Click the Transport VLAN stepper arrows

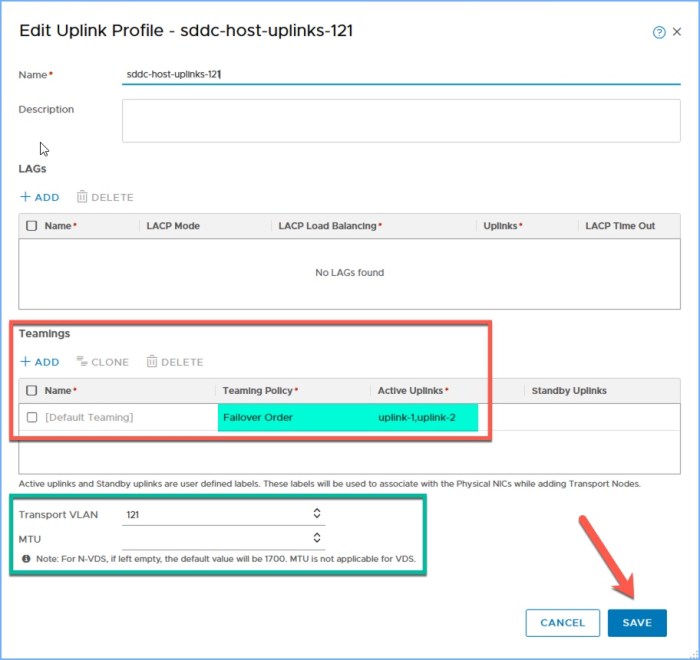pos(317,513)
